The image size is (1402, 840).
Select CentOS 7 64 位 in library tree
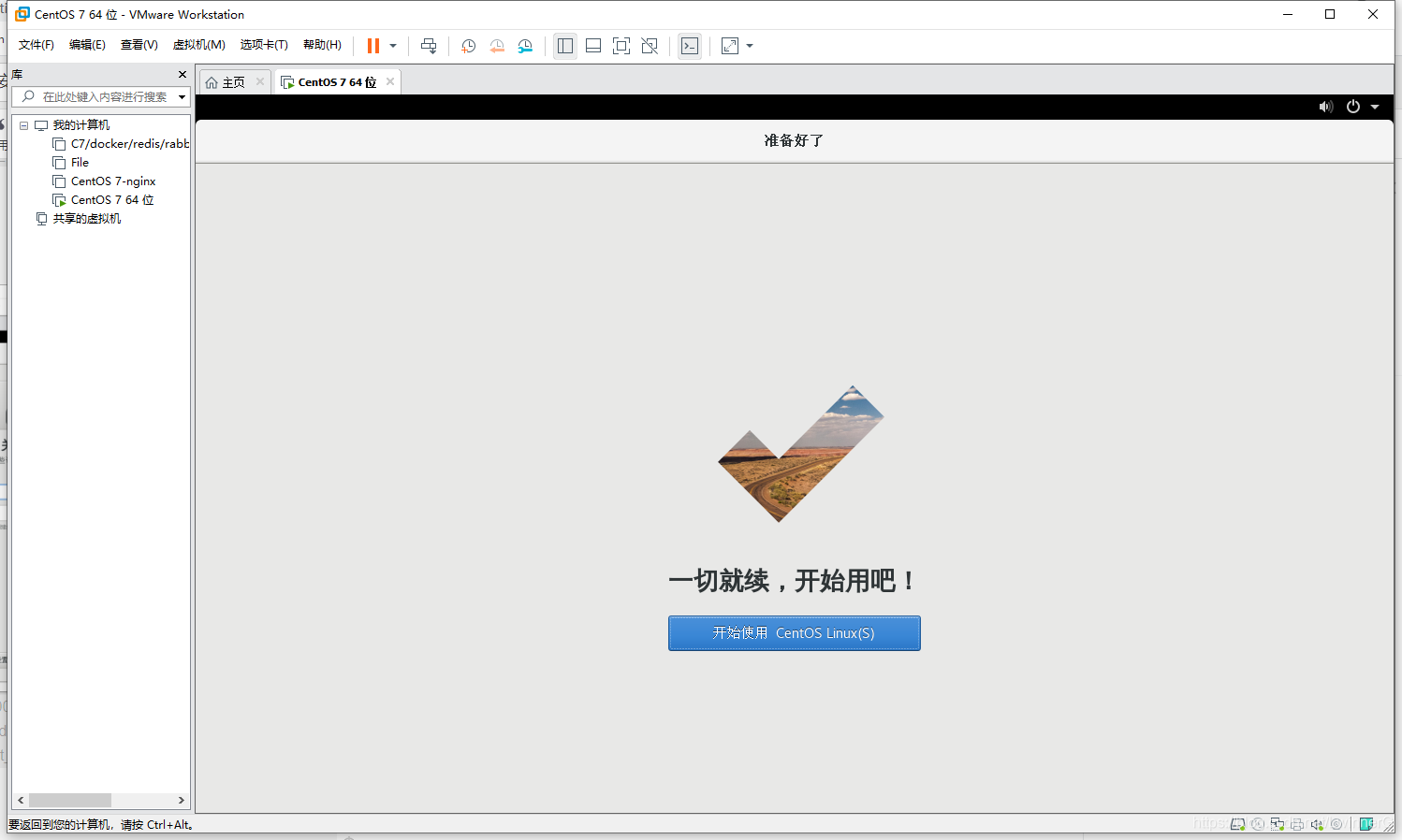[x=111, y=200]
